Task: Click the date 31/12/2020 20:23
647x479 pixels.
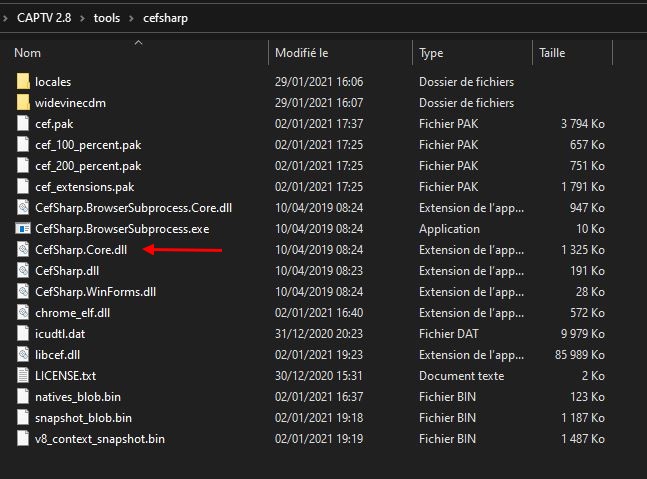Action: pos(319,334)
